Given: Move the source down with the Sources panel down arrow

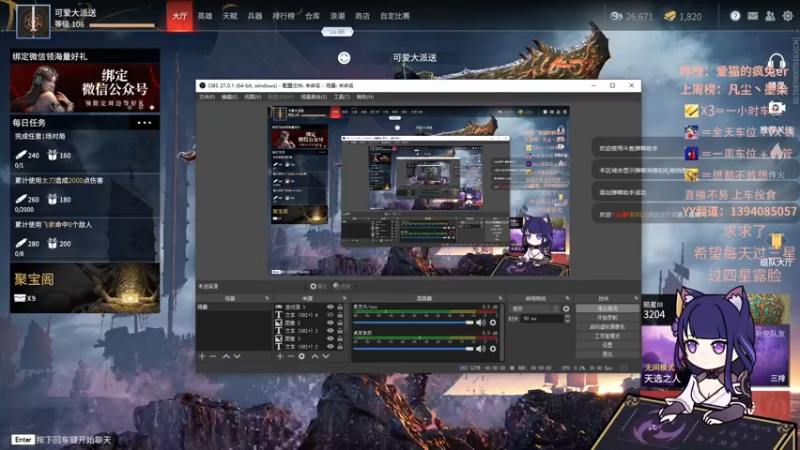Looking at the screenshot, I should [x=326, y=356].
